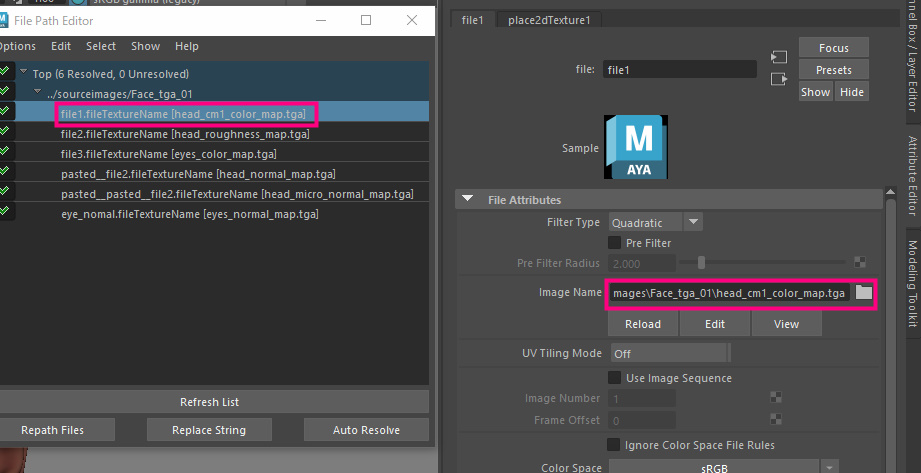Click the folder browse icon beside Image Name
The width and height of the screenshot is (921, 473).
click(863, 292)
